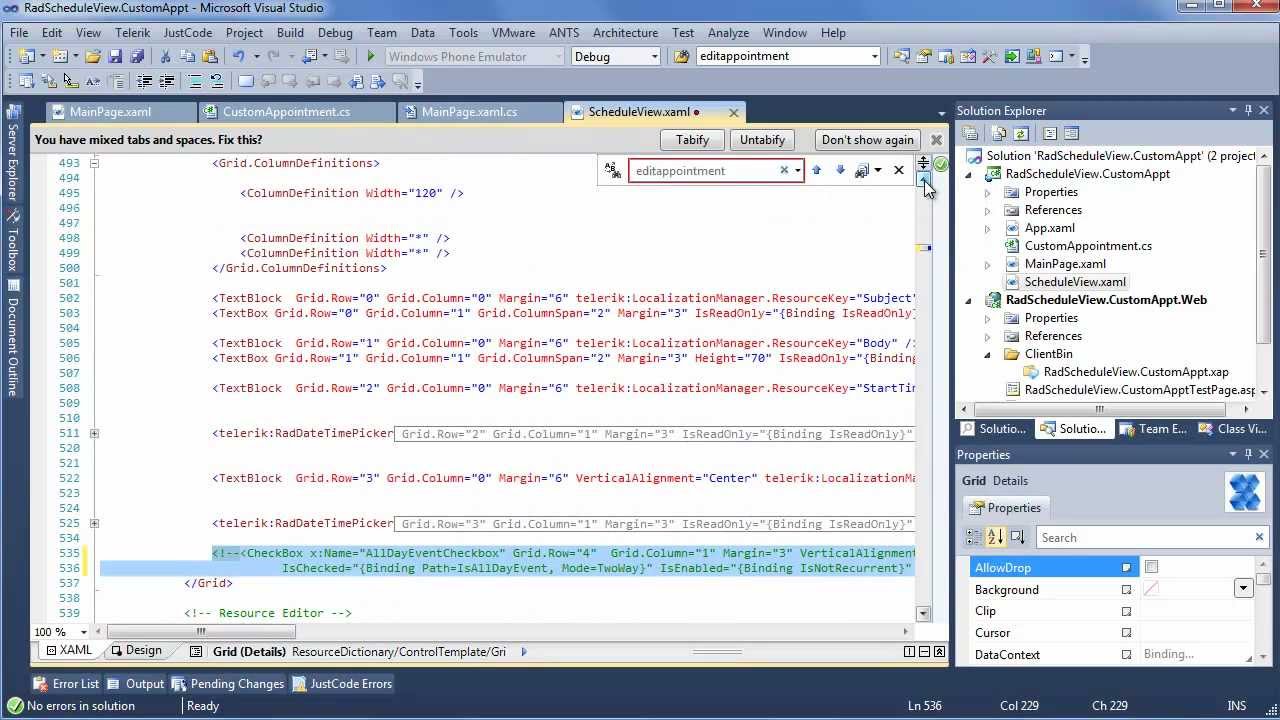Open the JustCode Errors panel

[341, 684]
